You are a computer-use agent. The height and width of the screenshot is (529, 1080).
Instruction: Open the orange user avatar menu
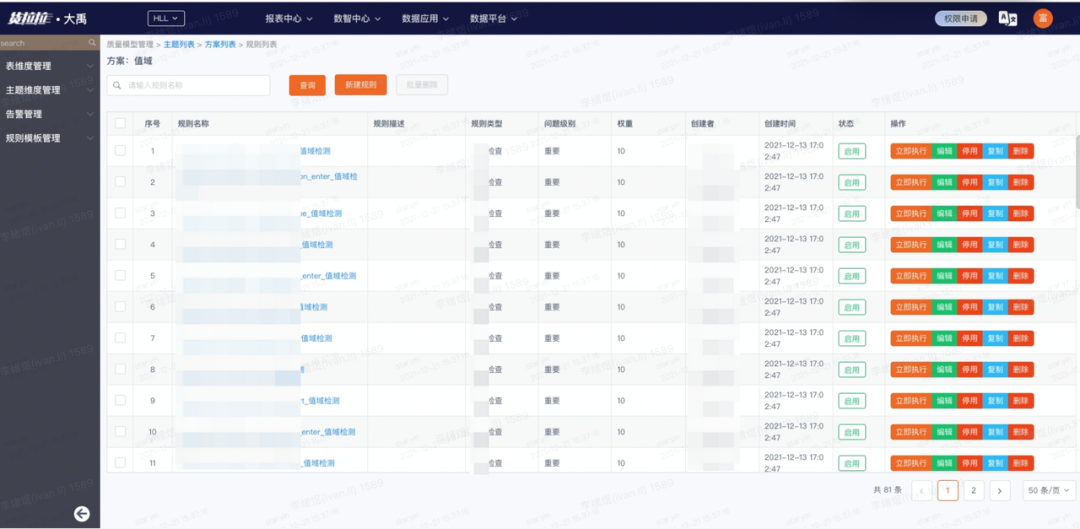pyautogui.click(x=1043, y=19)
